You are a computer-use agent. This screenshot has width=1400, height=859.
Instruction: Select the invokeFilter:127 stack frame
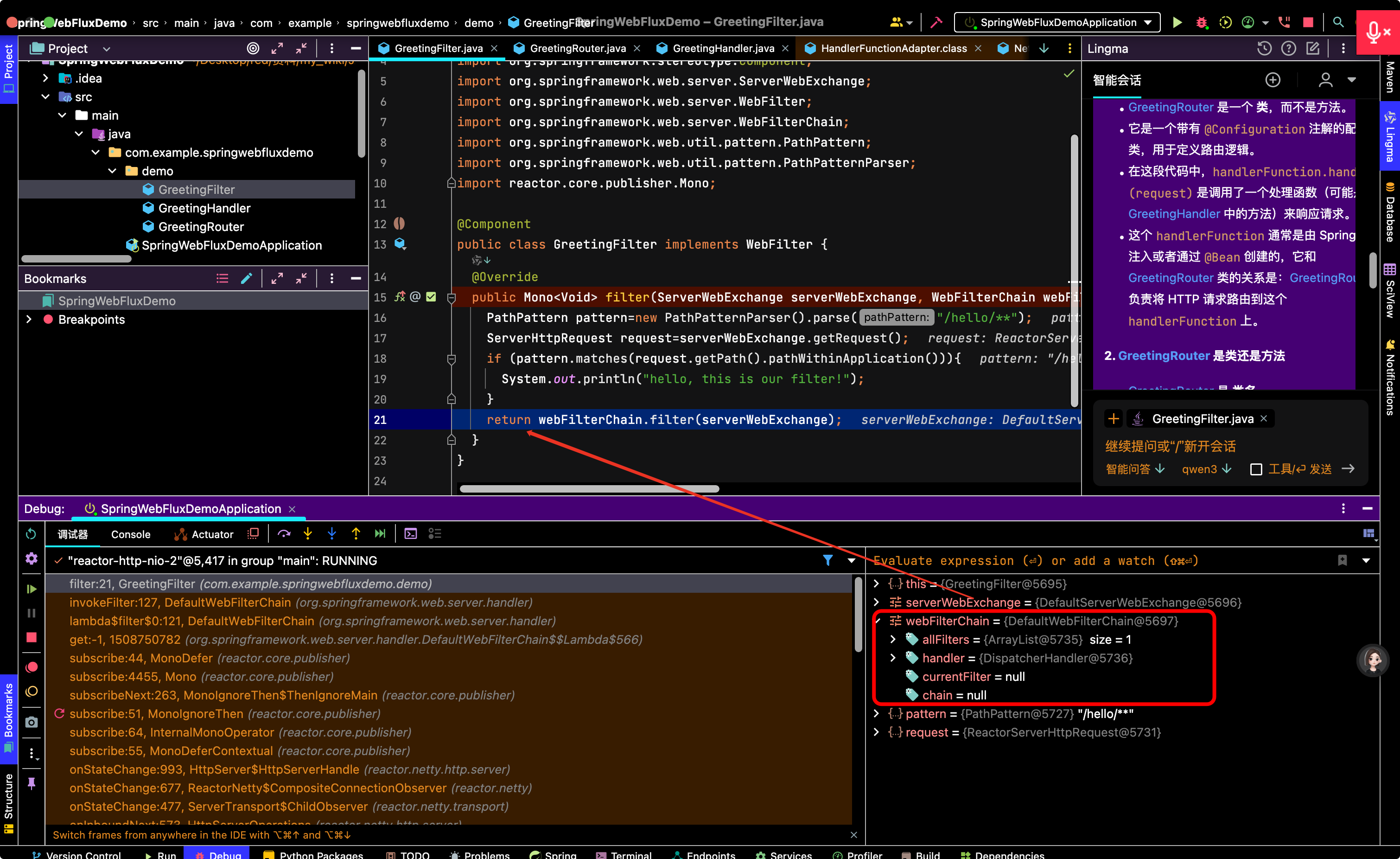tap(448, 602)
